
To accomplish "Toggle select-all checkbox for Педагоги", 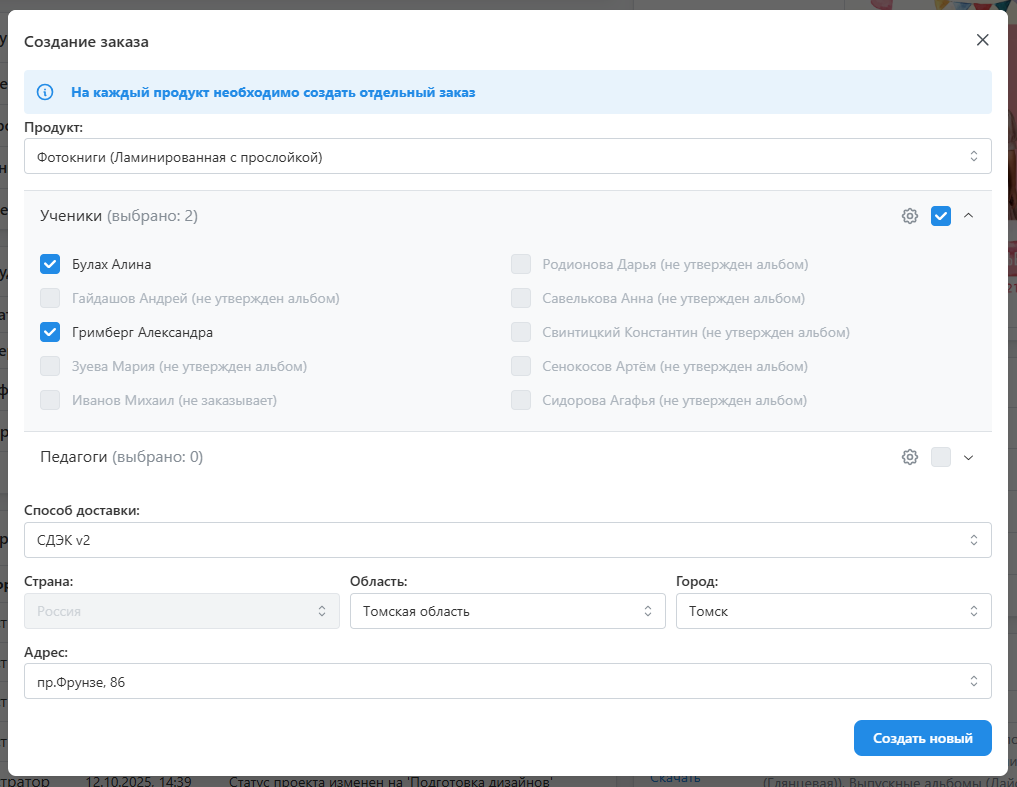I will pos(940,457).
